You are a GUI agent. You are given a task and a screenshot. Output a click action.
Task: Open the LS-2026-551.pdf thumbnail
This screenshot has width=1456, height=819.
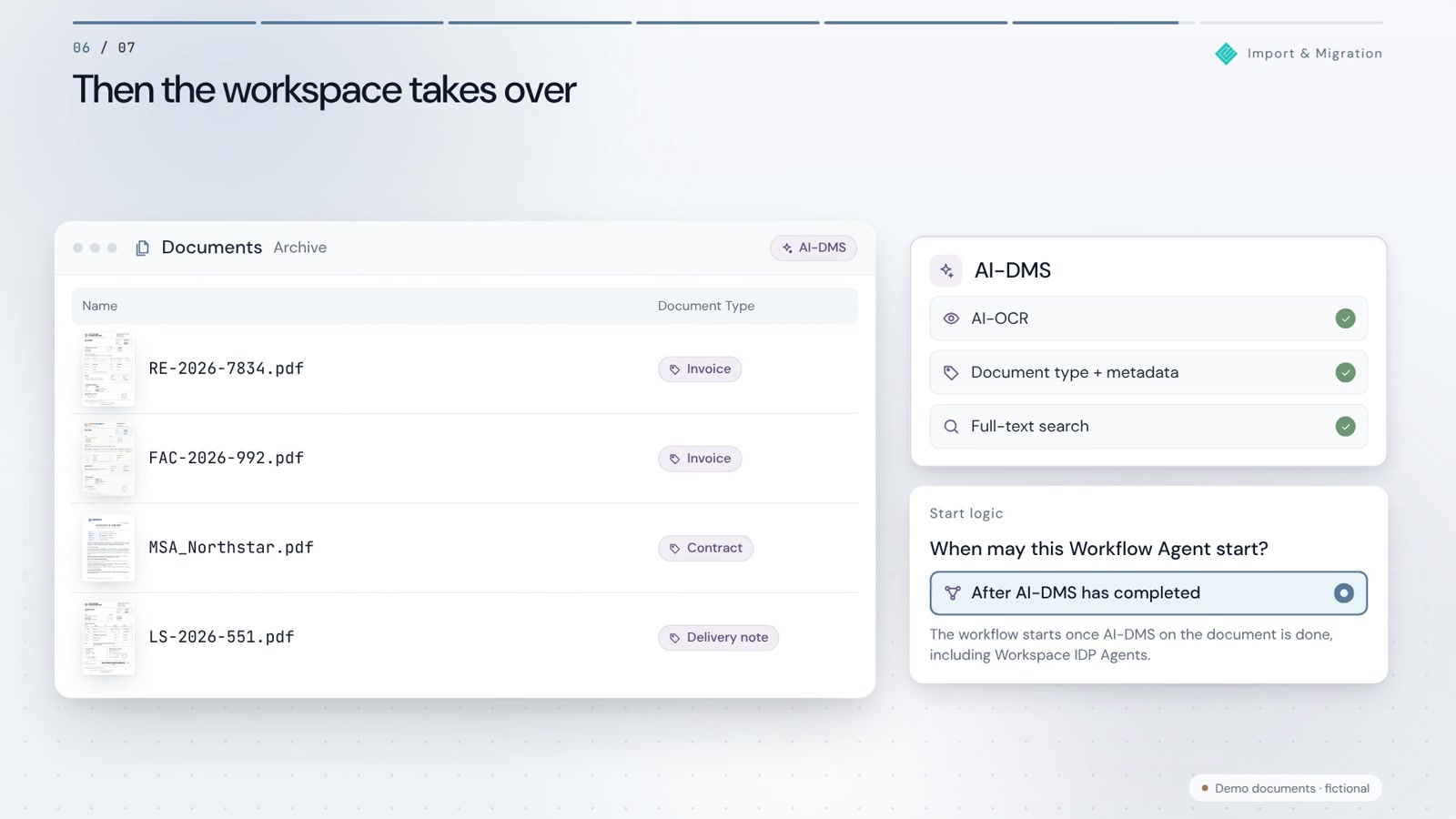point(108,637)
